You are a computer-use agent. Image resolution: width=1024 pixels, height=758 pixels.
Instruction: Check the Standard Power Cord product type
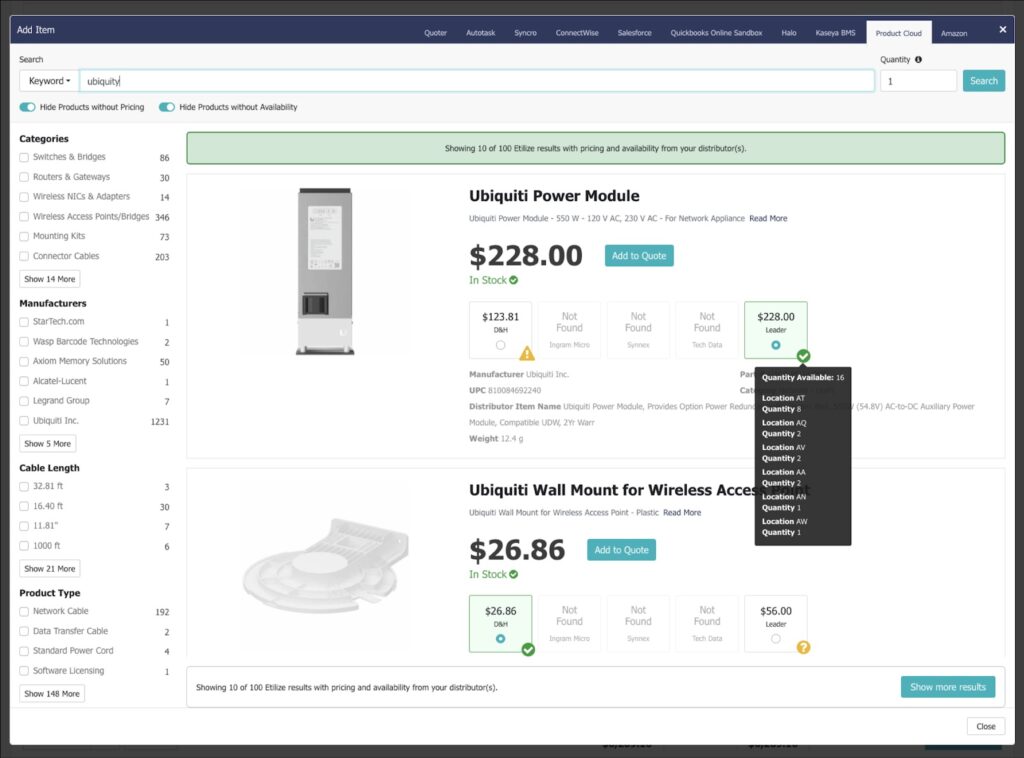[x=24, y=651]
